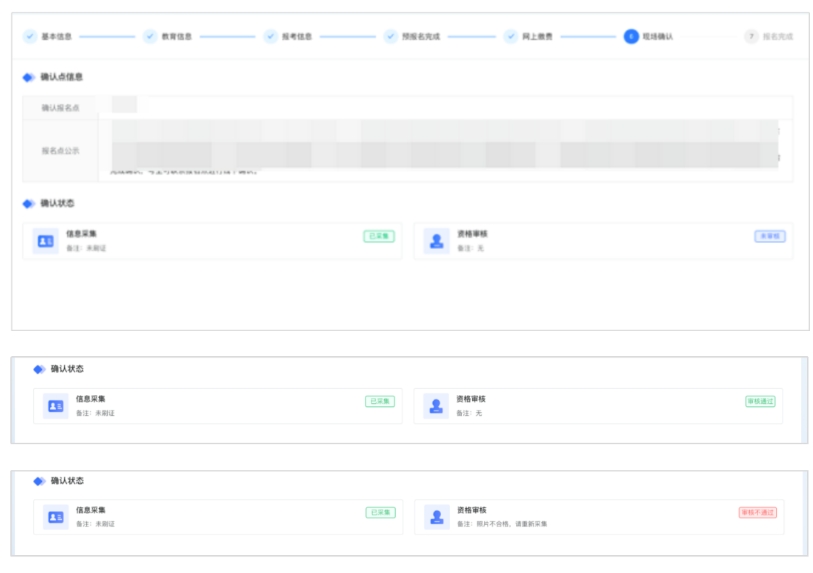Click 资格审核 person icon beside 未审核 badge
Image resolution: width=813 pixels, height=573 pixels.
[436, 241]
